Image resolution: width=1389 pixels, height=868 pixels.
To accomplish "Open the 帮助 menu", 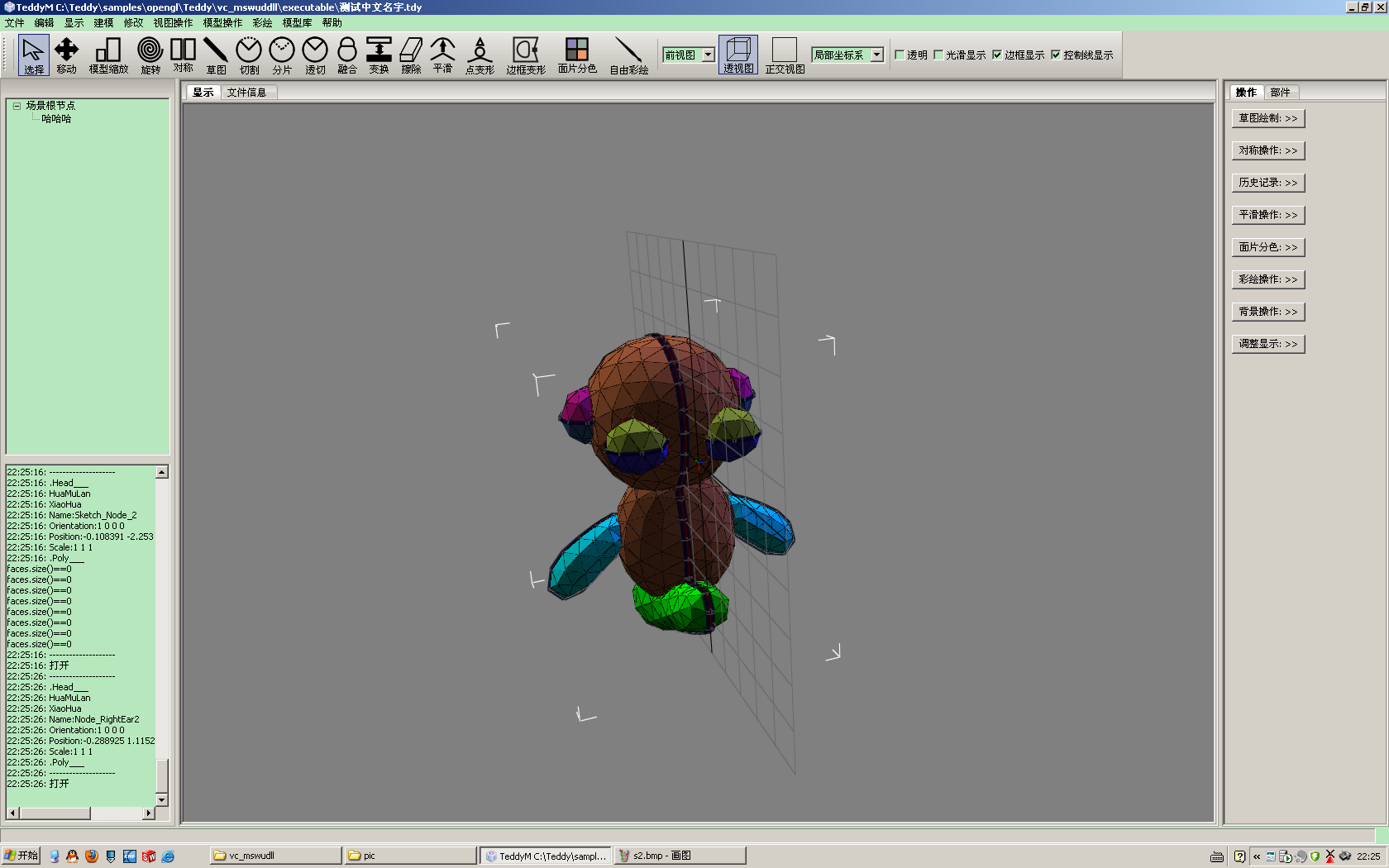I will 332,23.
